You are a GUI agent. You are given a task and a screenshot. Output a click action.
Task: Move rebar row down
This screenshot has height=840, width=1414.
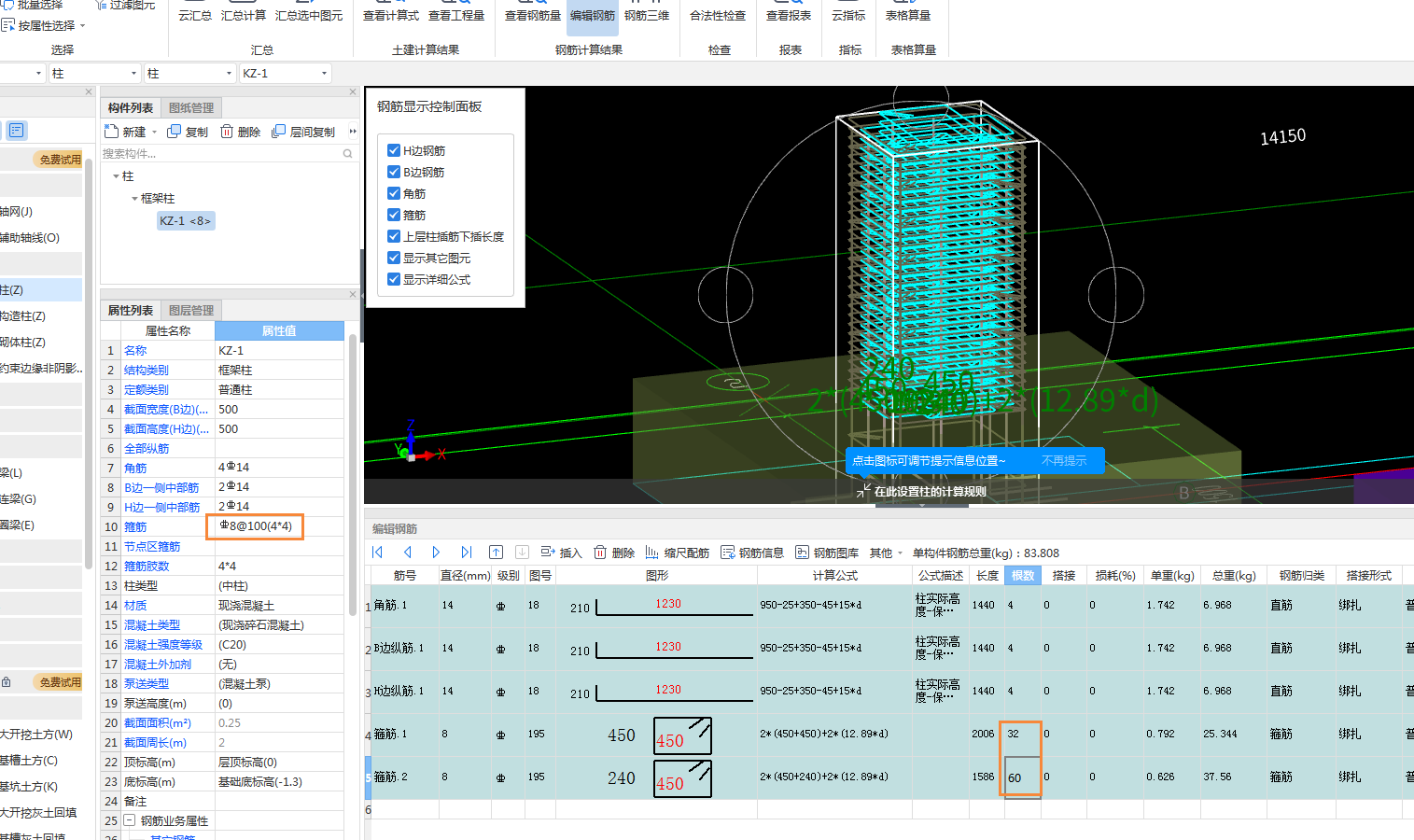point(522,553)
